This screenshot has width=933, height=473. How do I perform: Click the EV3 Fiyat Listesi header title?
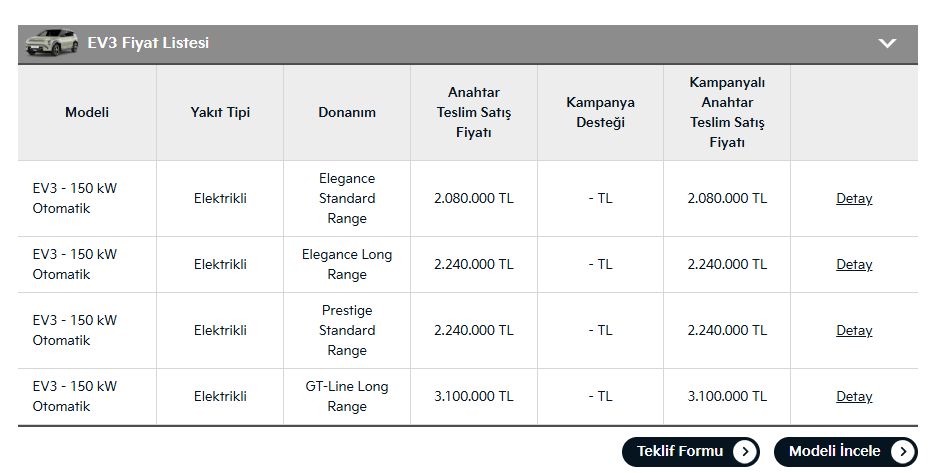click(148, 43)
